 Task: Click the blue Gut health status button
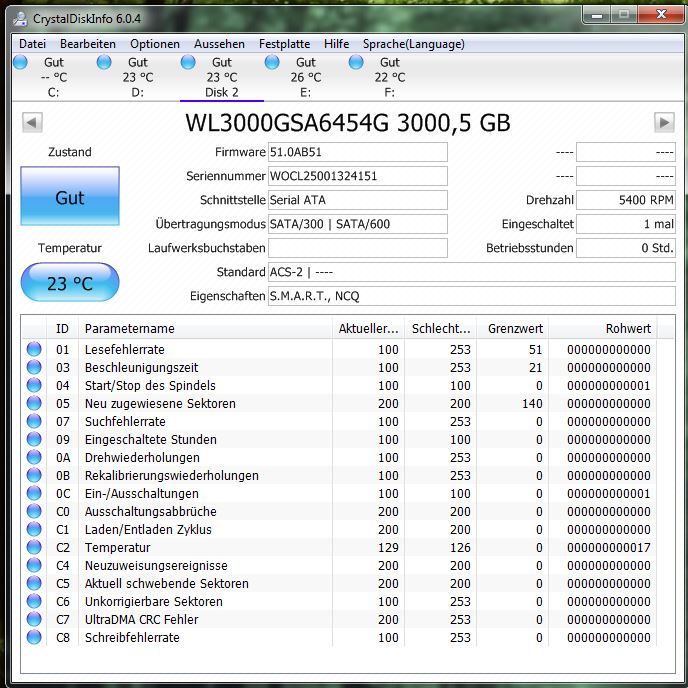click(x=70, y=196)
